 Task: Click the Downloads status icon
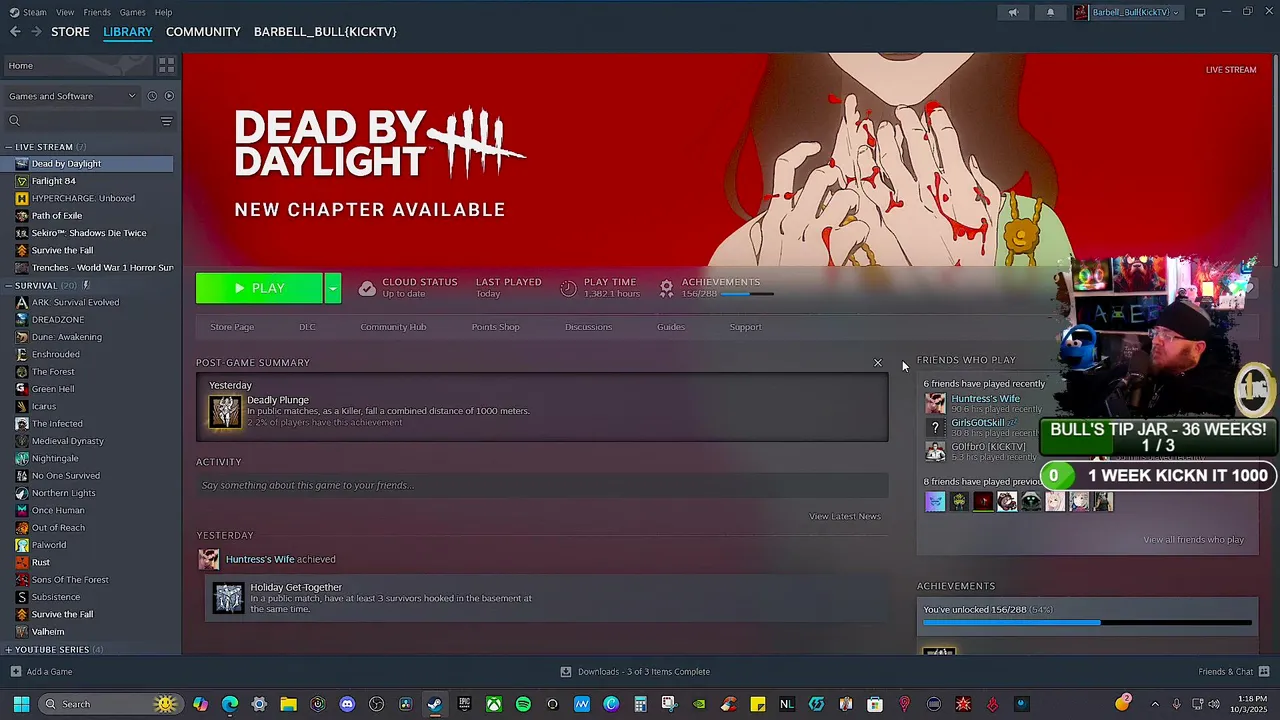(x=566, y=671)
